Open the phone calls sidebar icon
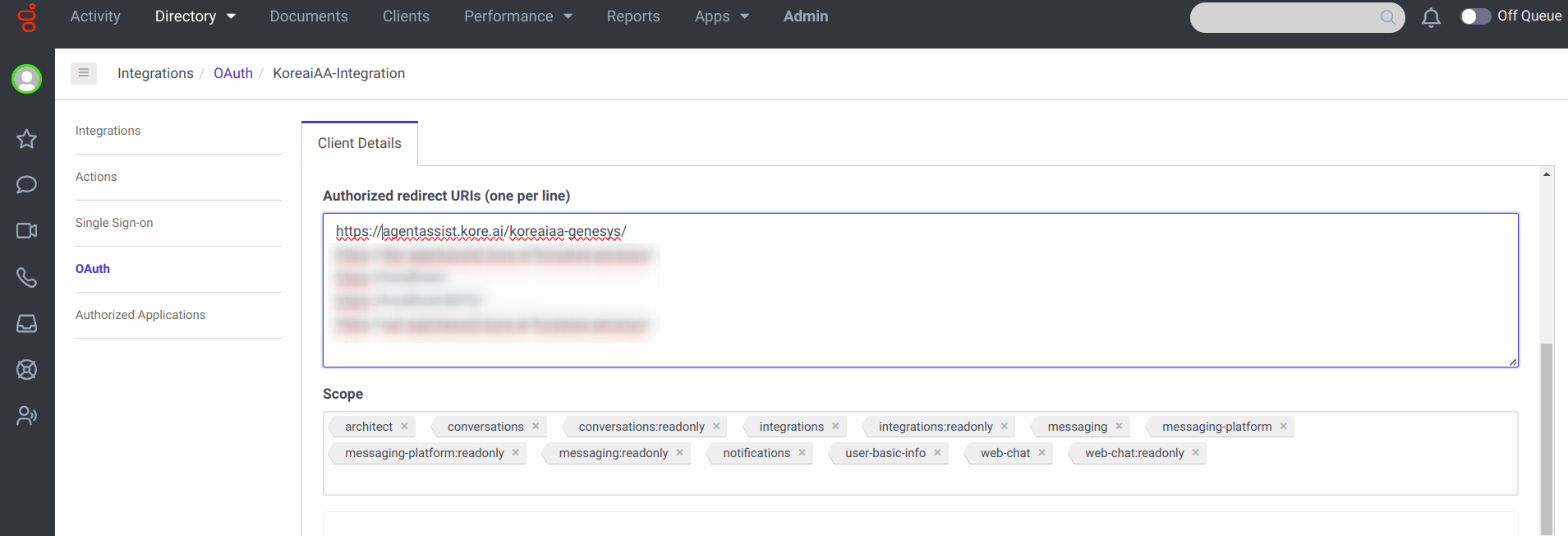The width and height of the screenshot is (1568, 536). pyautogui.click(x=26, y=277)
